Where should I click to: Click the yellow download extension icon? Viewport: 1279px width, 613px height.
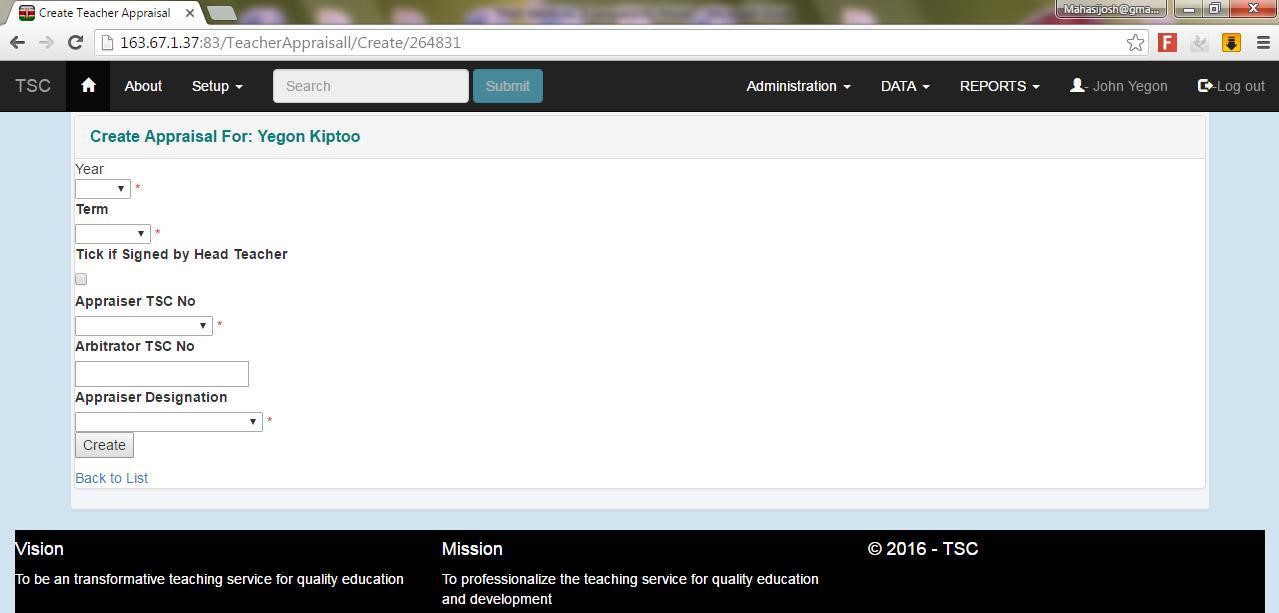pos(1231,42)
